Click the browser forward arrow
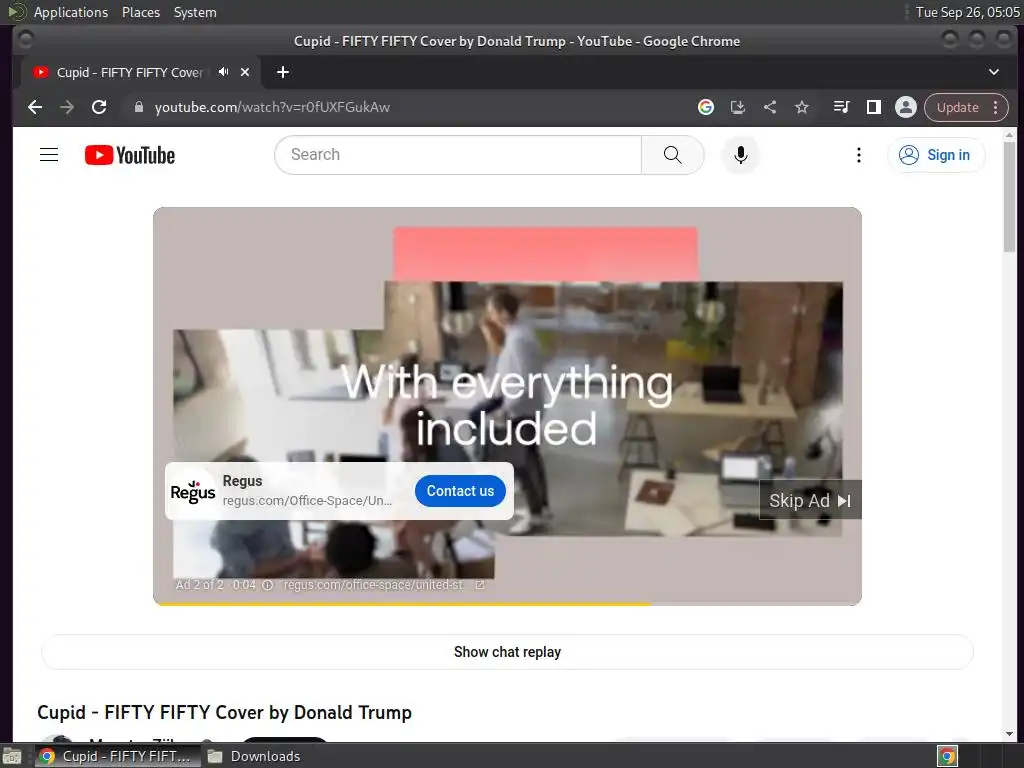 point(67,107)
